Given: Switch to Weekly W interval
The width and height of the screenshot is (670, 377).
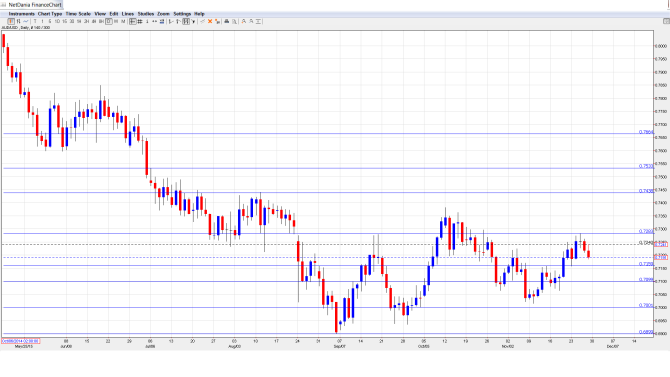Looking at the screenshot, I should 116,21.
